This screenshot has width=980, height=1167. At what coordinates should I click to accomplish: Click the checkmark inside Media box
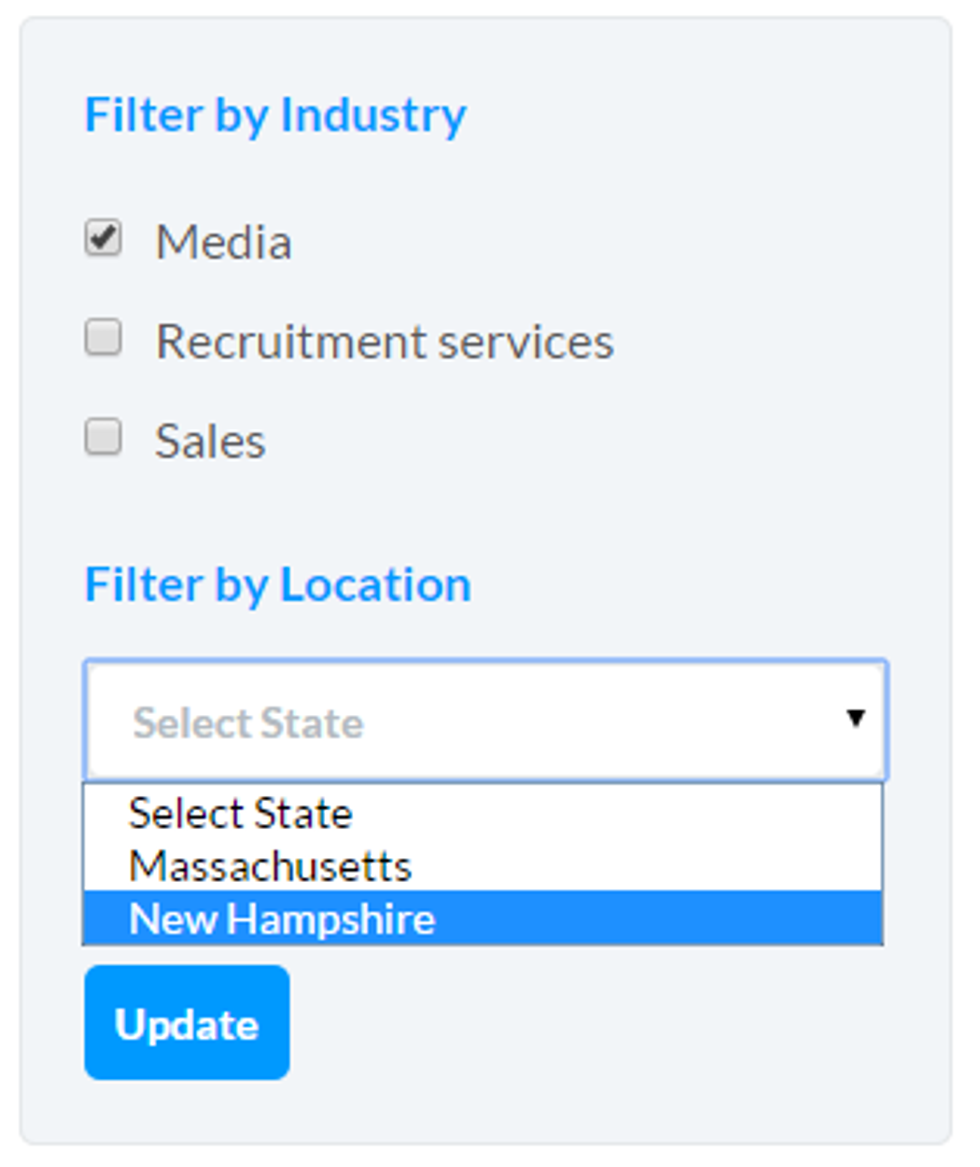(103, 238)
